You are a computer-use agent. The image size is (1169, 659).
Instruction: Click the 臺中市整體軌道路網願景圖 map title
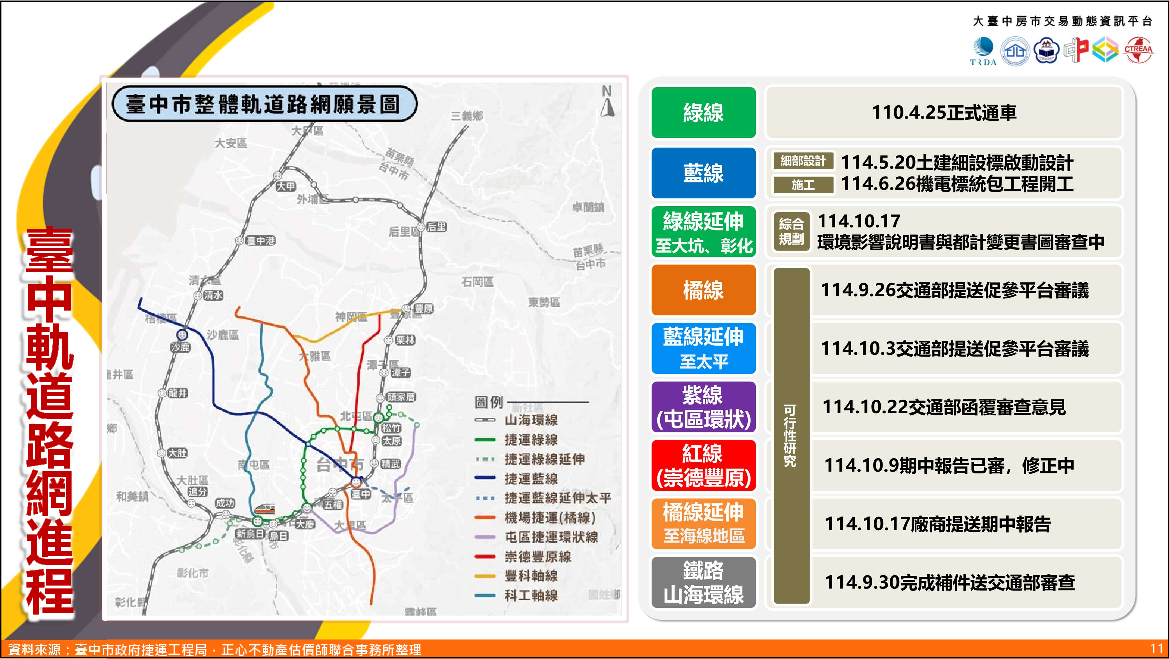[x=264, y=104]
